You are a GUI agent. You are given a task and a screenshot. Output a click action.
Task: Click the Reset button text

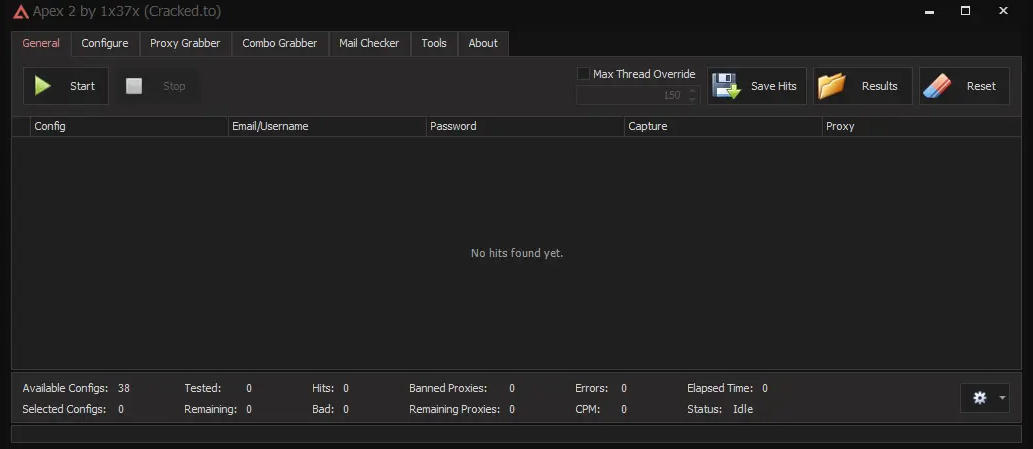click(x=981, y=86)
